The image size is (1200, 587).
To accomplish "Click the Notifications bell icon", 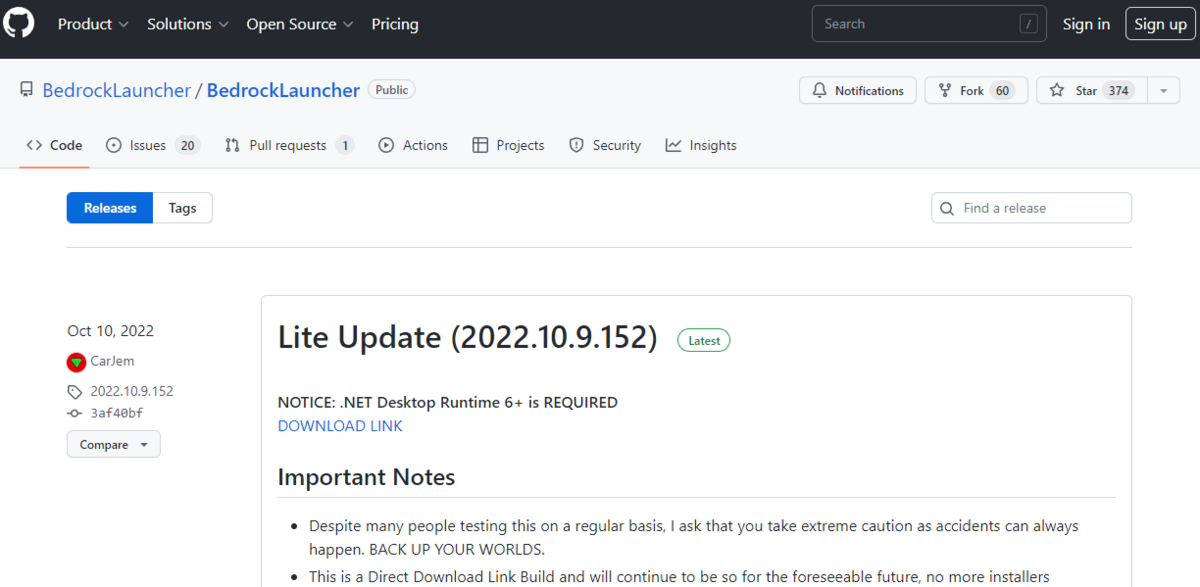I will coord(820,90).
